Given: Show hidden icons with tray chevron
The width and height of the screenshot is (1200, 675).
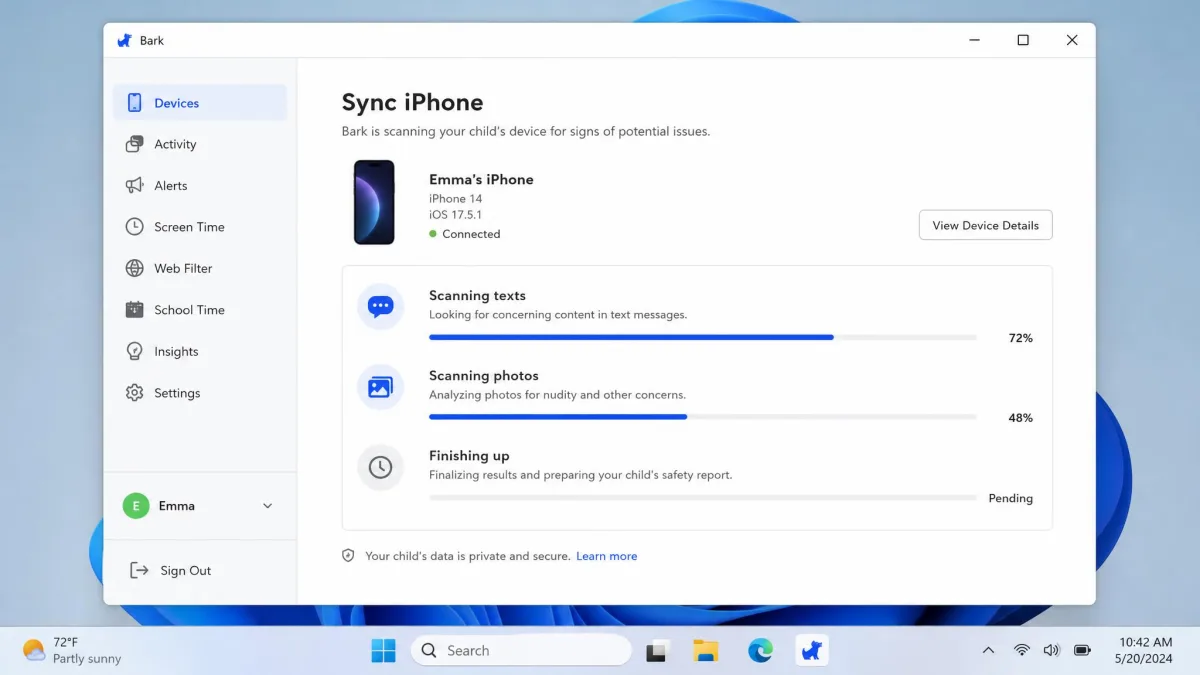Looking at the screenshot, I should (x=988, y=650).
